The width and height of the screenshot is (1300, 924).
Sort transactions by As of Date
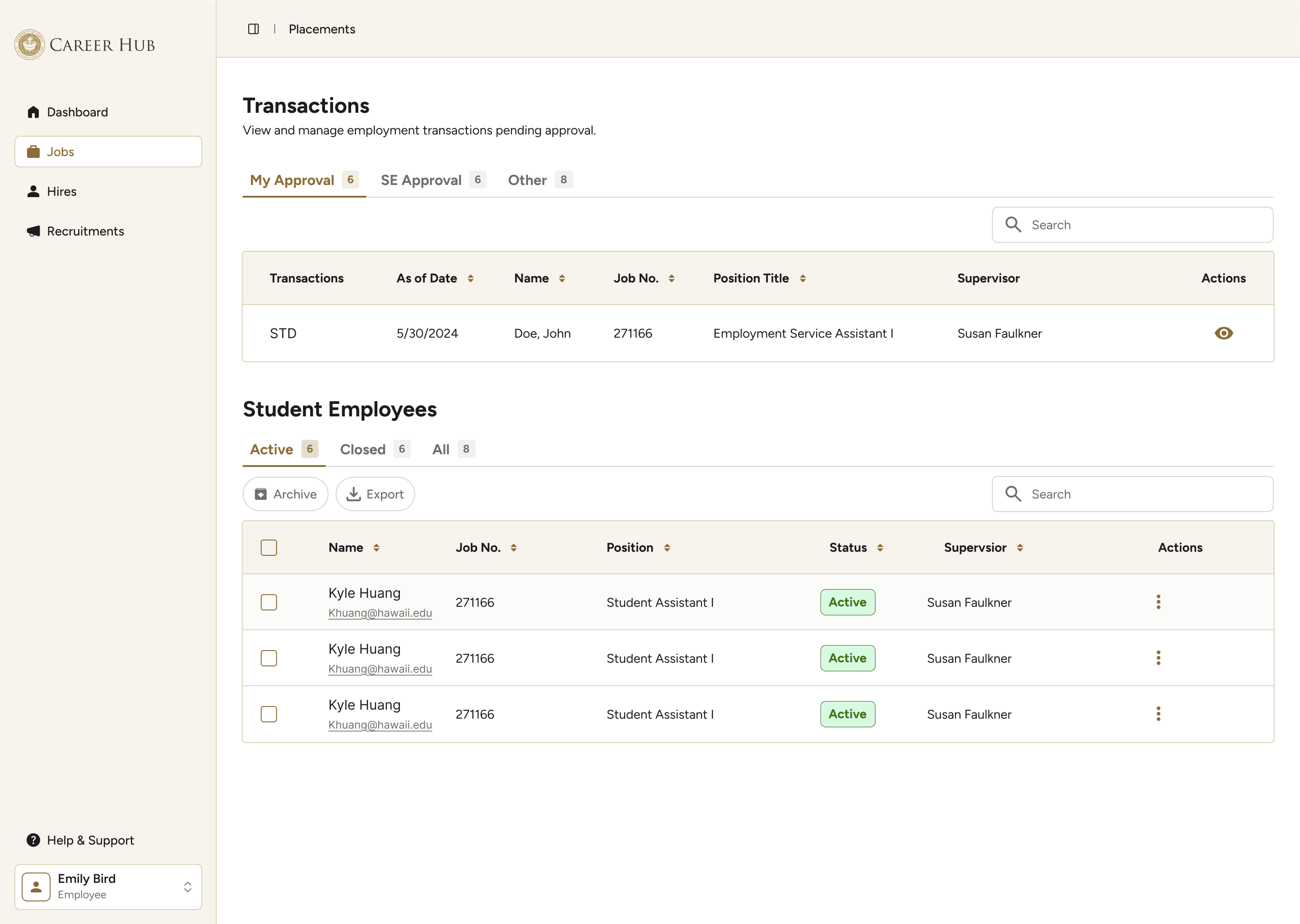tap(470, 278)
